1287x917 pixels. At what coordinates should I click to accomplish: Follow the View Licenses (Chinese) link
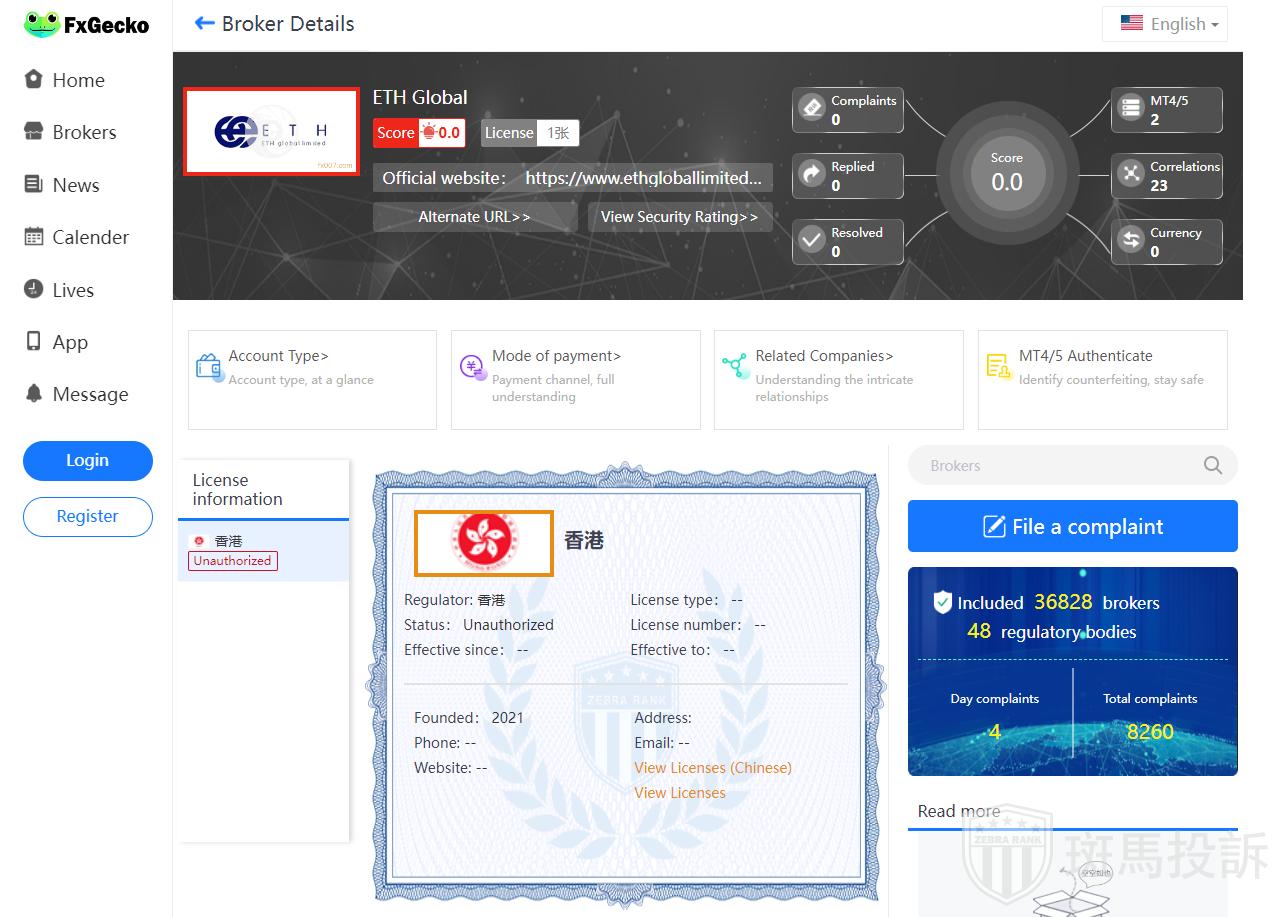(x=712, y=768)
